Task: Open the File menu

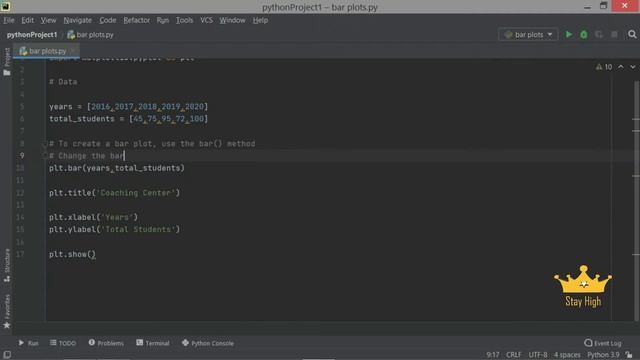Action: point(9,20)
